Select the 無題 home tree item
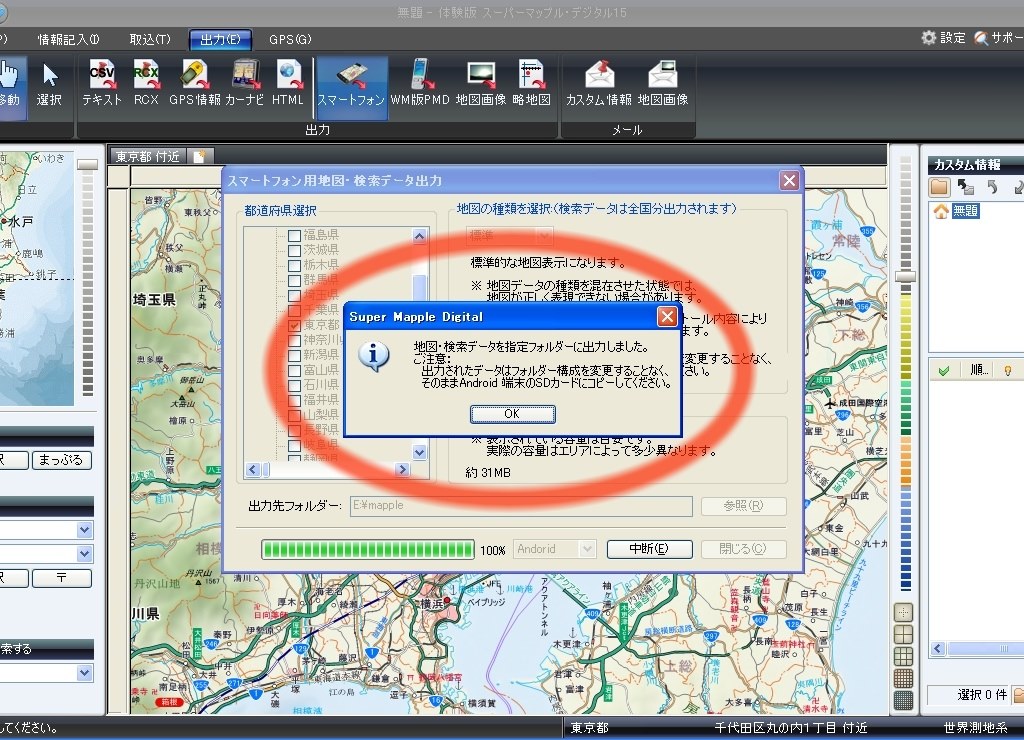This screenshot has height=740, width=1024. click(x=965, y=210)
